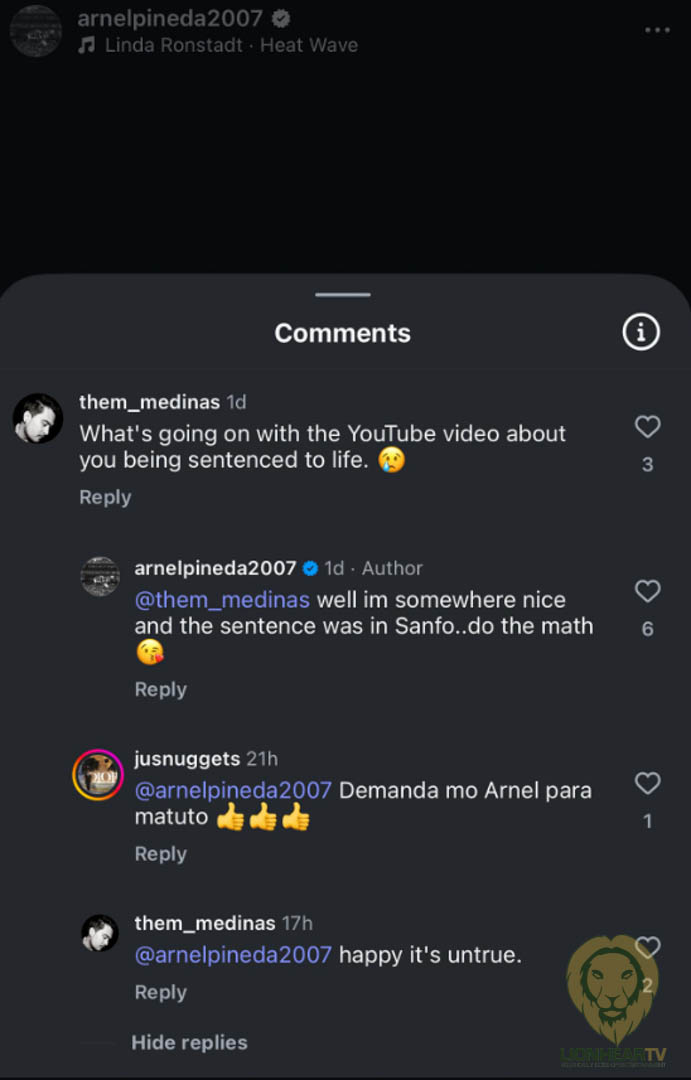View them_medinas avatar on top comment
Viewport: 691px width, 1080px height.
tap(38, 418)
